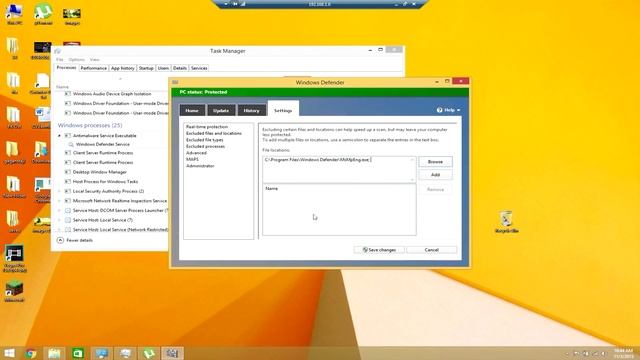Select the Advanced settings category
This screenshot has height=360, width=640.
pyautogui.click(x=196, y=153)
